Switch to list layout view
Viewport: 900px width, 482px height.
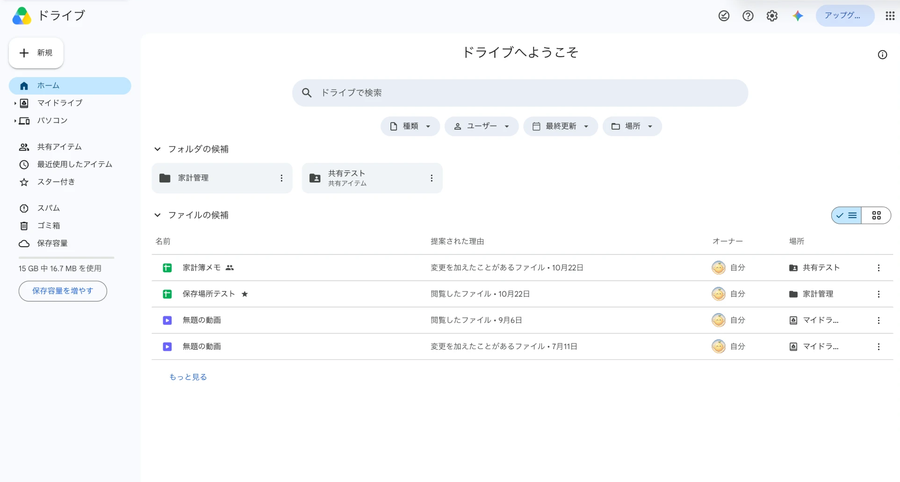(847, 215)
